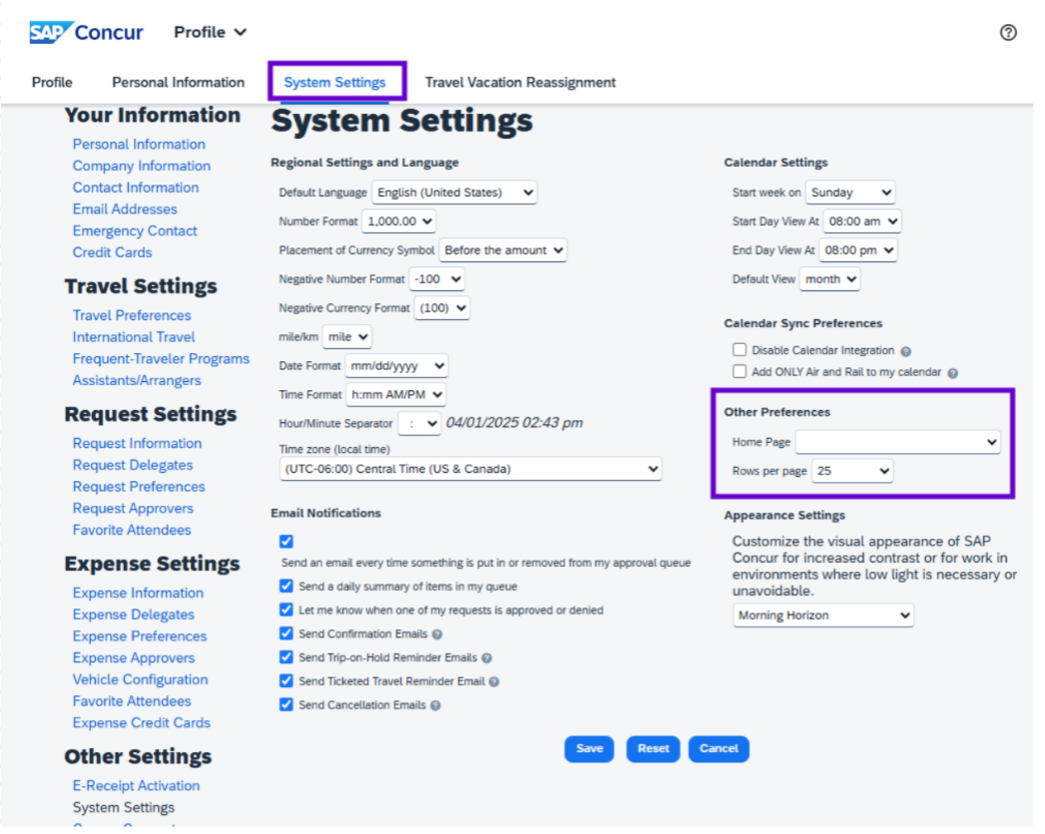The width and height of the screenshot is (1045, 834).
Task: Open the Date Format dropdown
Action: coord(397,366)
